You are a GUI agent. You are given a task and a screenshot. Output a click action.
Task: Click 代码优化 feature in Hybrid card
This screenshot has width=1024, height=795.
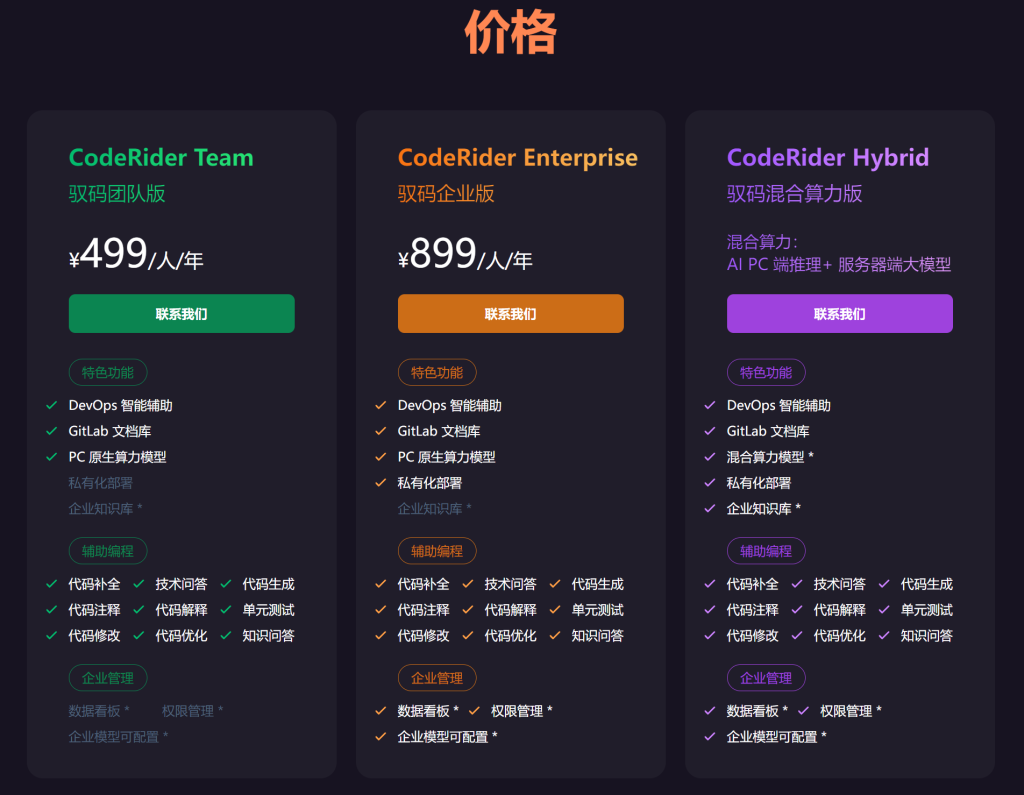point(840,635)
